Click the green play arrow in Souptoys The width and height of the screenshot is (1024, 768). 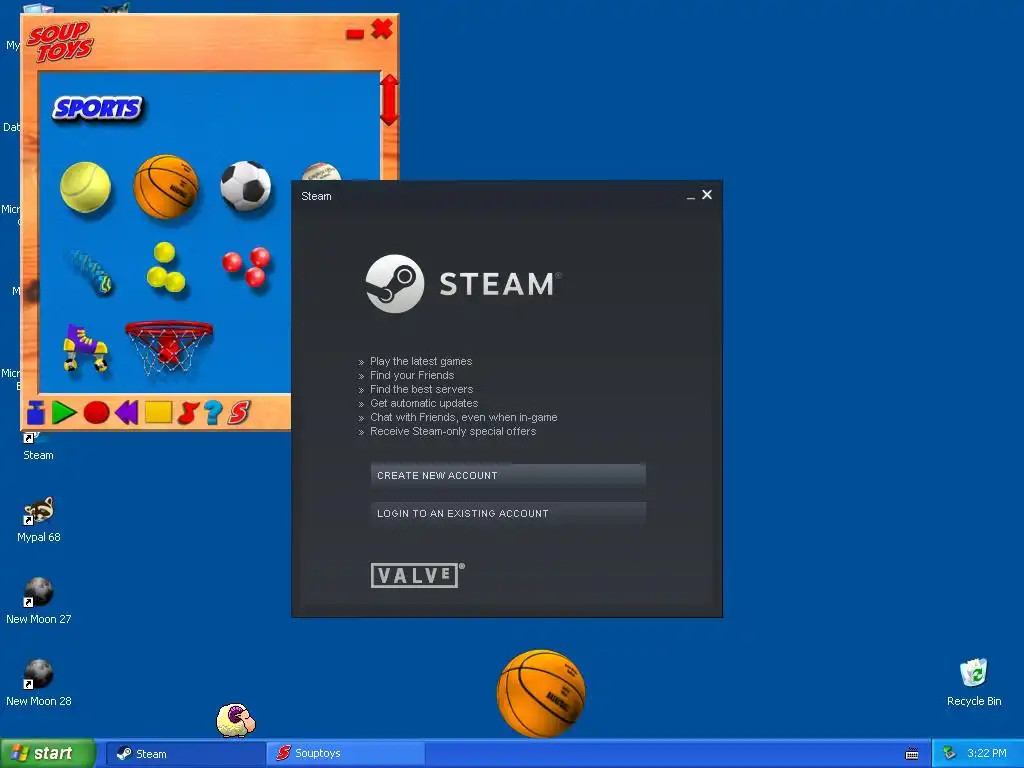click(64, 413)
